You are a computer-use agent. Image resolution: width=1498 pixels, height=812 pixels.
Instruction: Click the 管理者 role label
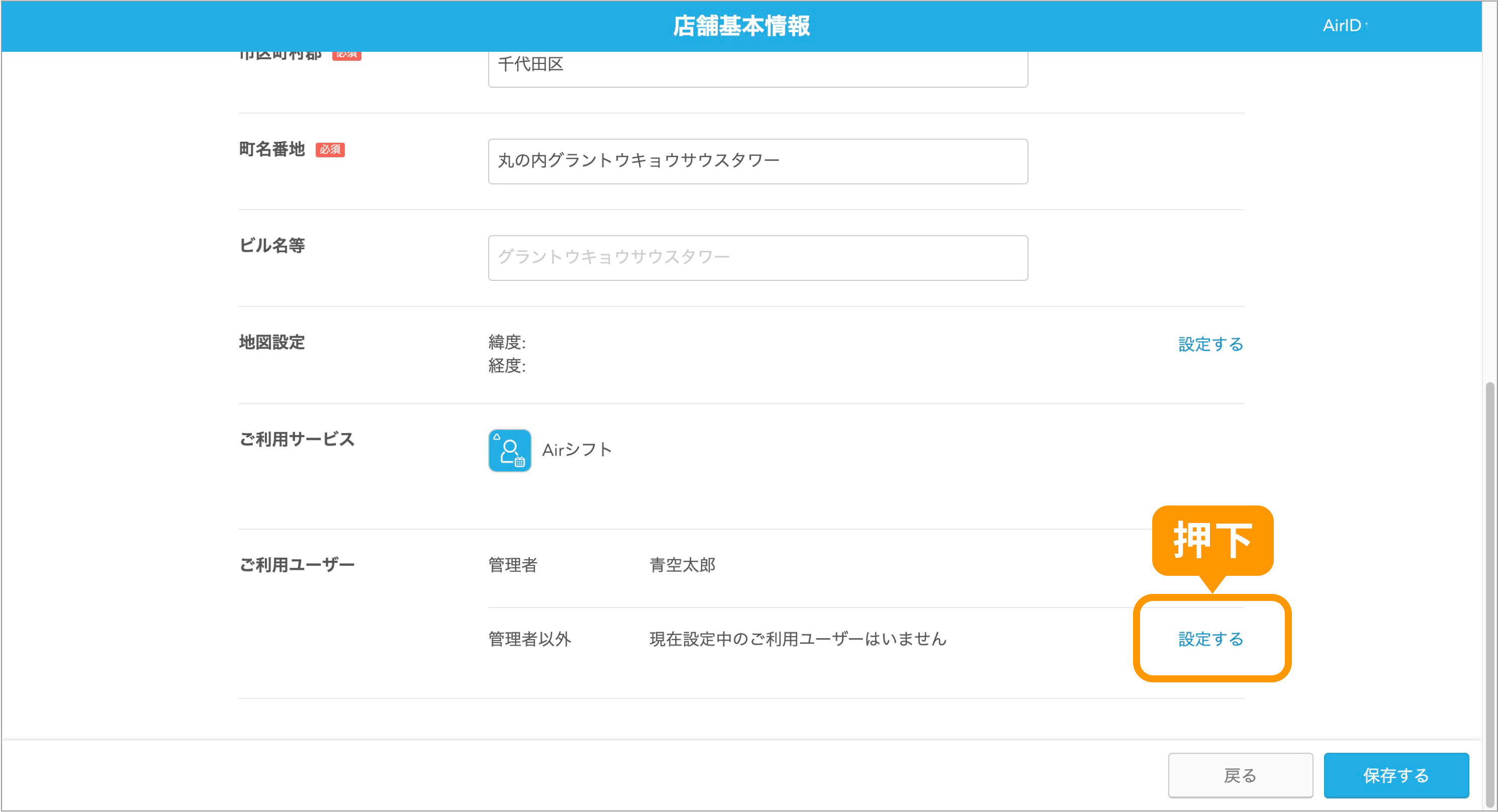click(x=512, y=565)
